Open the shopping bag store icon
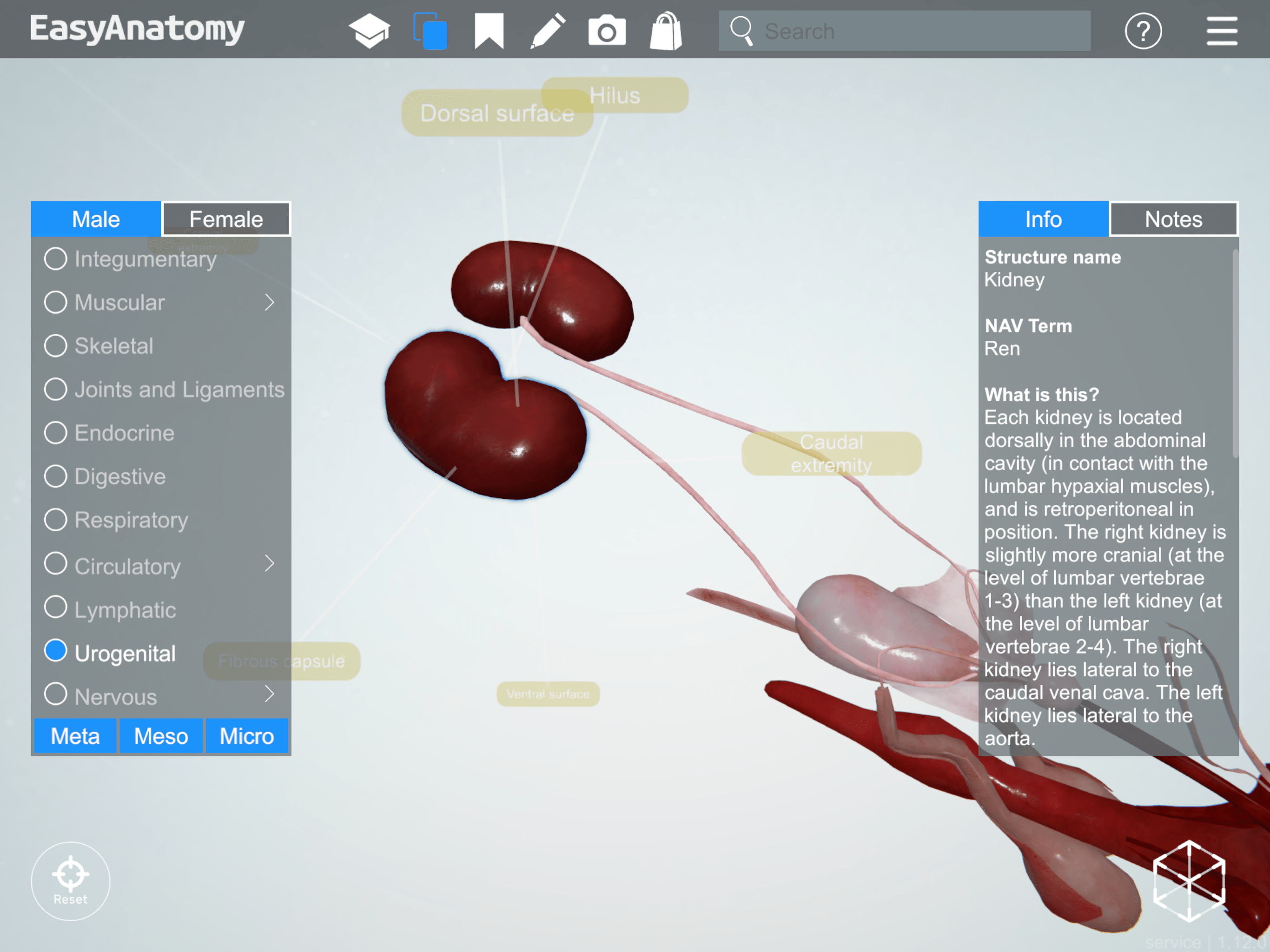Screen dimensions: 1270x952 click(665, 31)
